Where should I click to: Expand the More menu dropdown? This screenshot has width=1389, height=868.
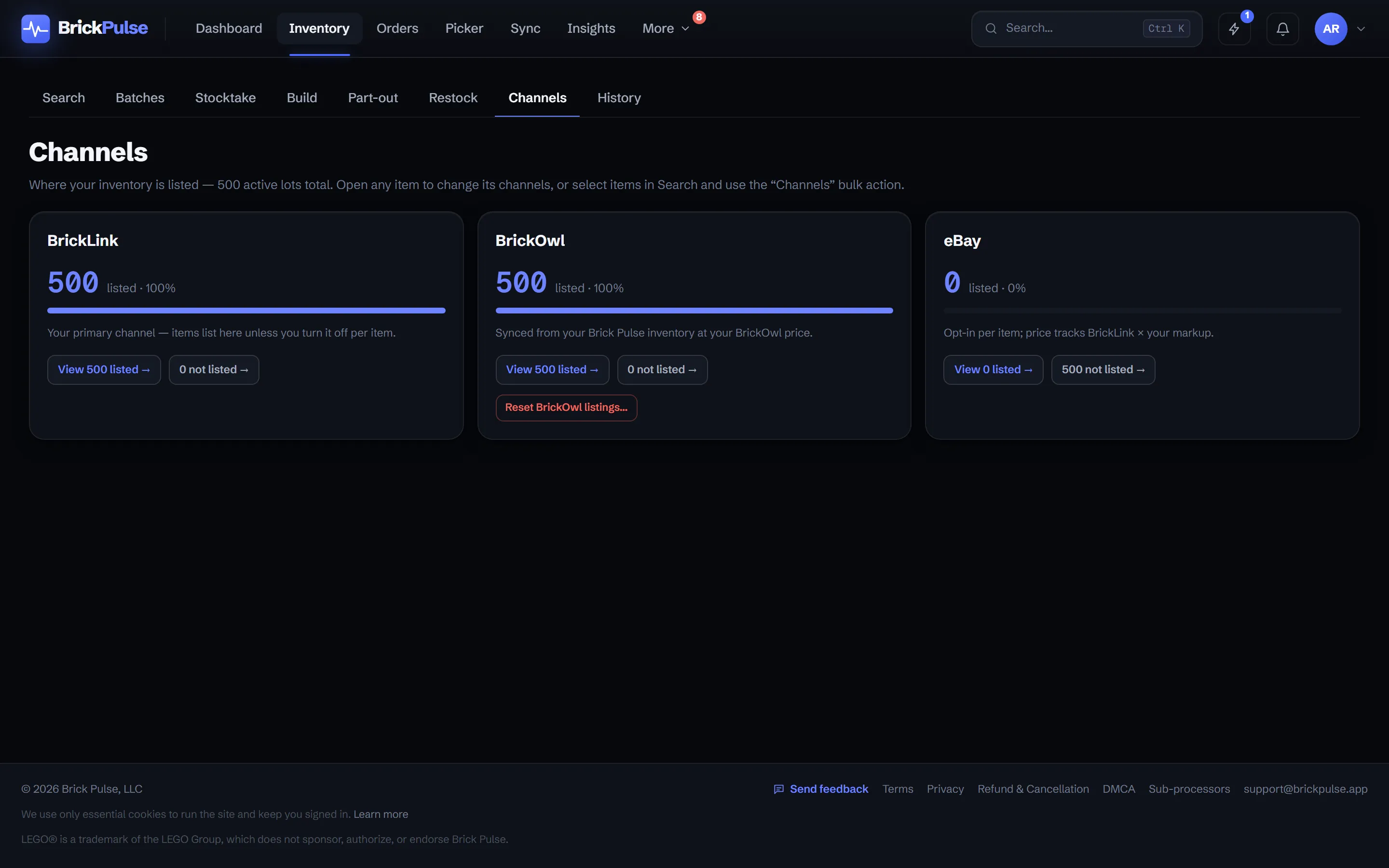pos(666,28)
